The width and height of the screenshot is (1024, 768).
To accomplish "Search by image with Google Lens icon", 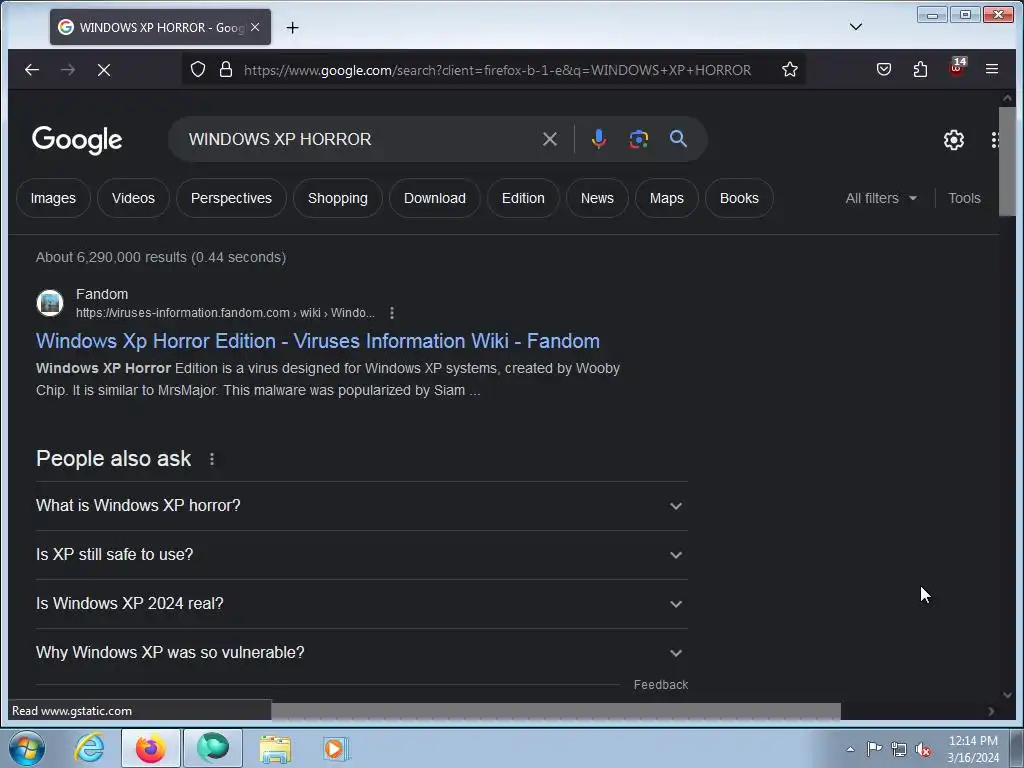I will [638, 139].
